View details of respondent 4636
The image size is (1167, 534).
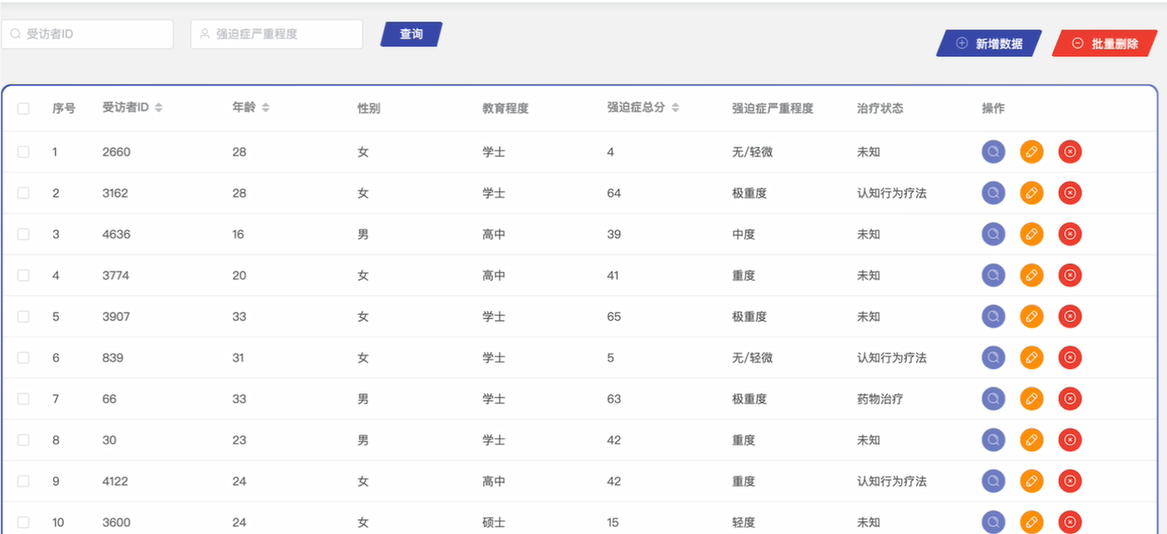(993, 234)
